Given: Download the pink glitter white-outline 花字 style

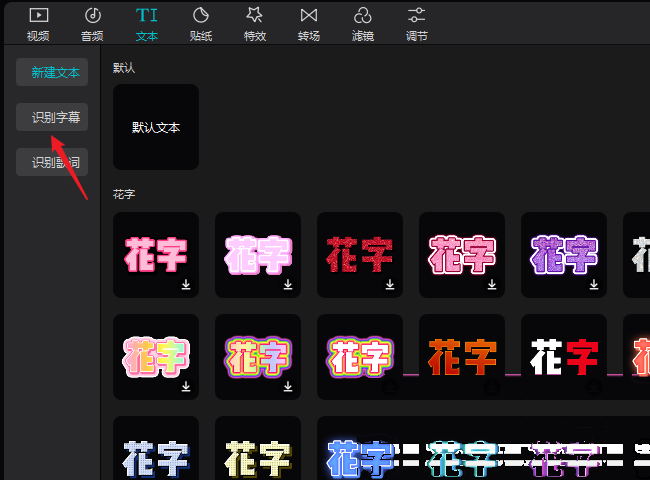Looking at the screenshot, I should coord(492,284).
